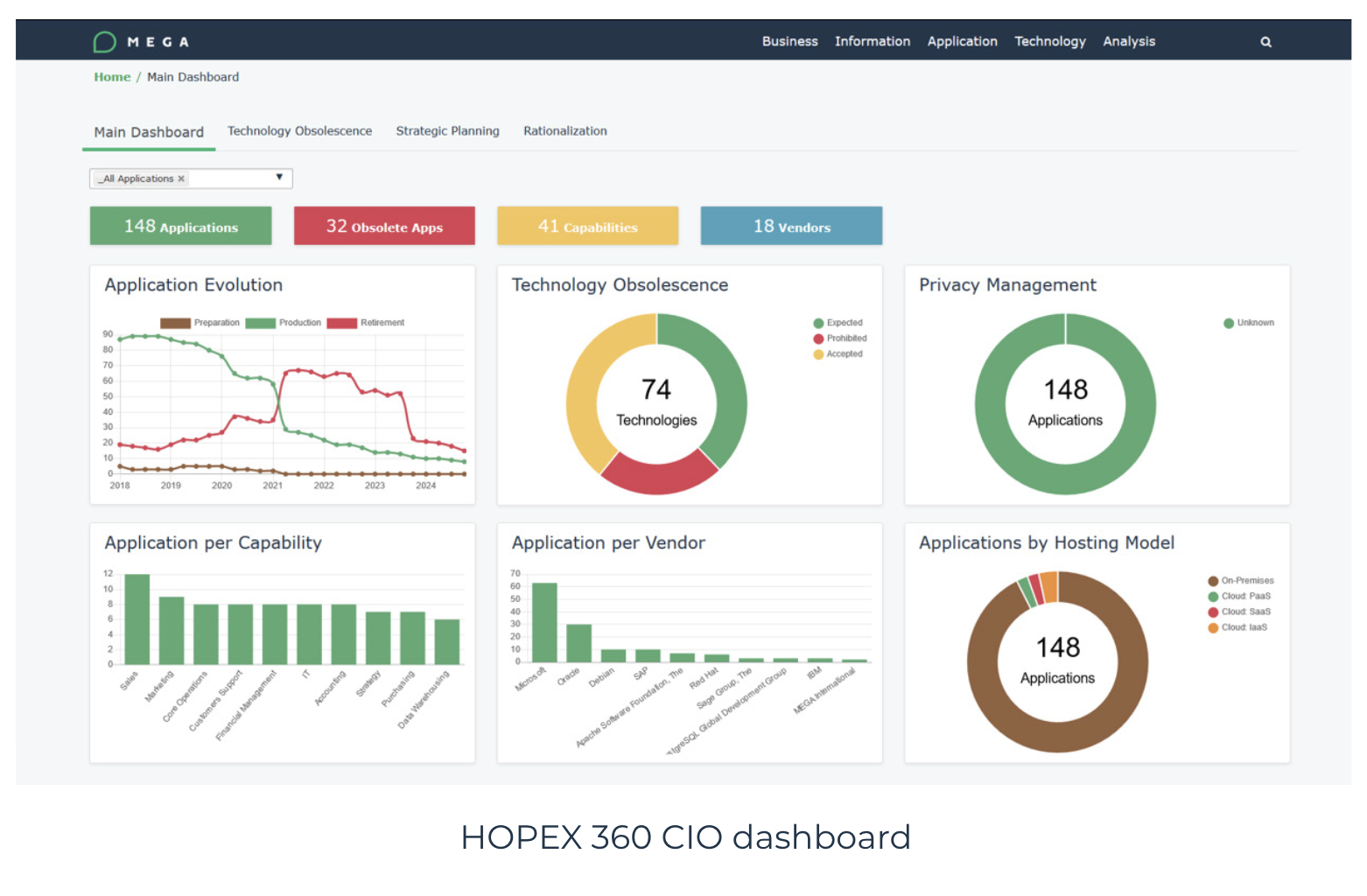This screenshot has height=896, width=1367.
Task: Go to Home breadcrumb link
Action: [112, 77]
